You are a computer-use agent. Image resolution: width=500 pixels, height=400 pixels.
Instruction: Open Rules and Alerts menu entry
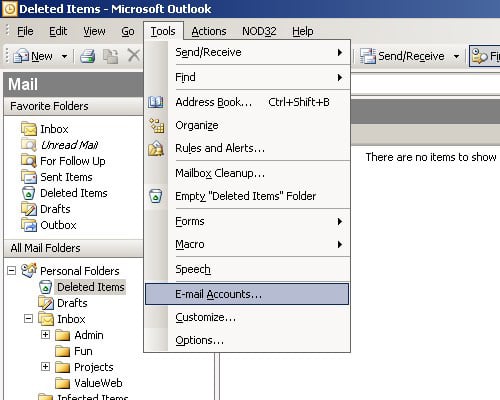click(247, 148)
